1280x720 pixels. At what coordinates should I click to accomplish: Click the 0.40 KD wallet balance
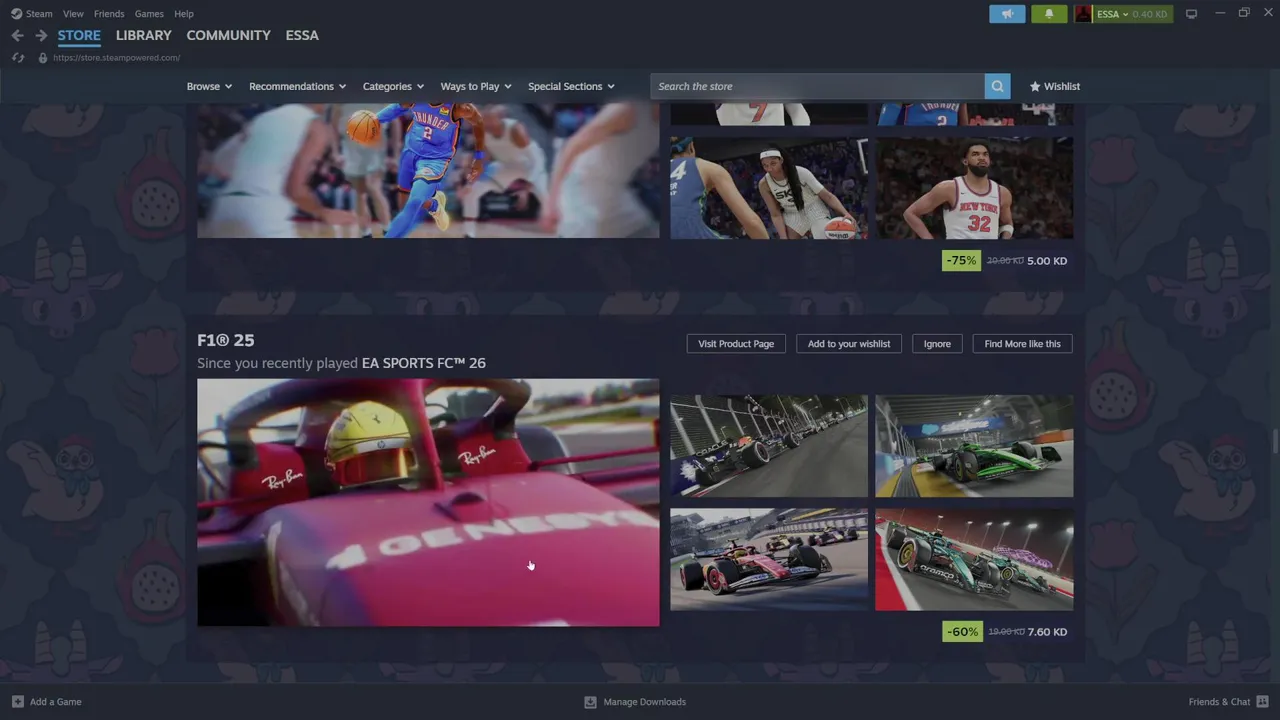pyautogui.click(x=1149, y=14)
